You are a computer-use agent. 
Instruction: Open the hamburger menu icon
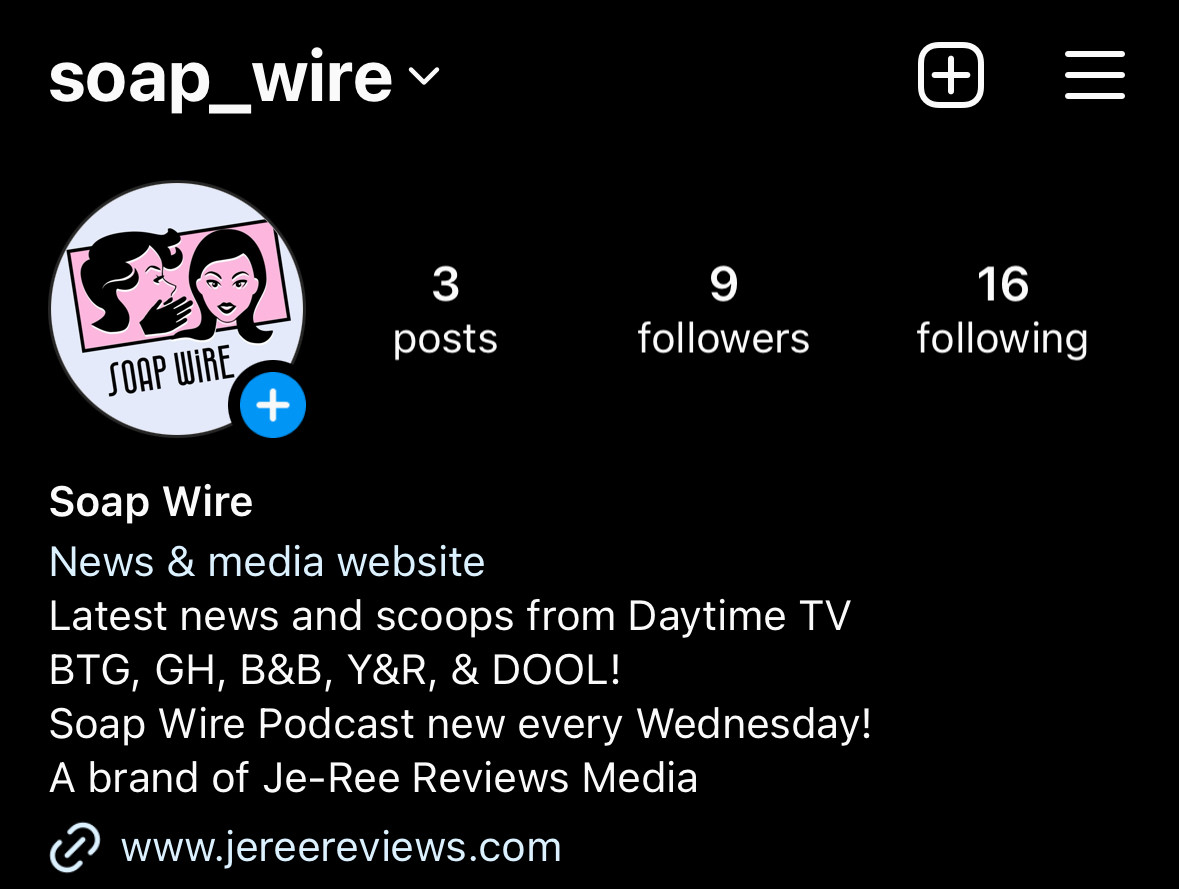(1095, 75)
